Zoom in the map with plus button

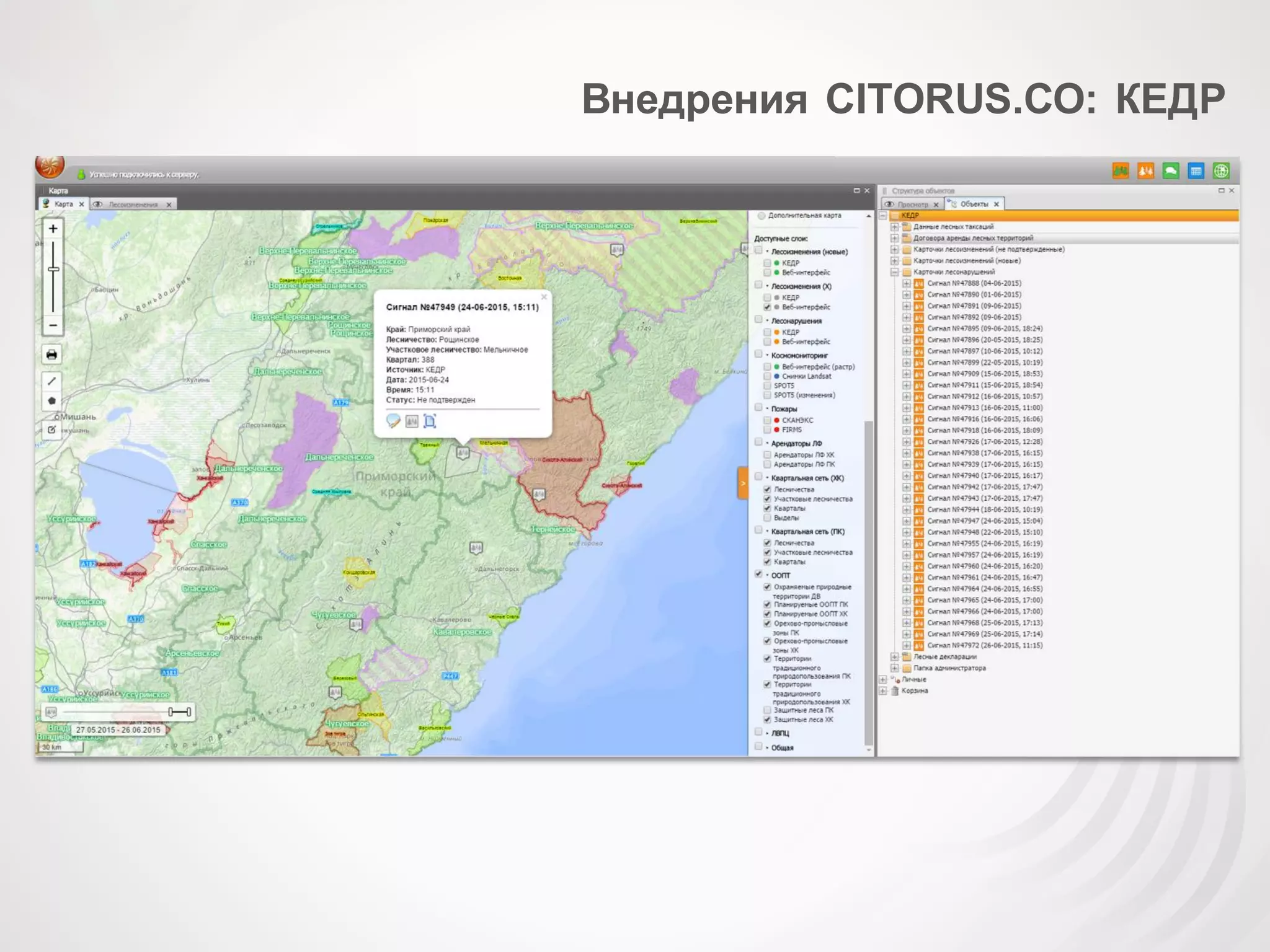(53, 229)
